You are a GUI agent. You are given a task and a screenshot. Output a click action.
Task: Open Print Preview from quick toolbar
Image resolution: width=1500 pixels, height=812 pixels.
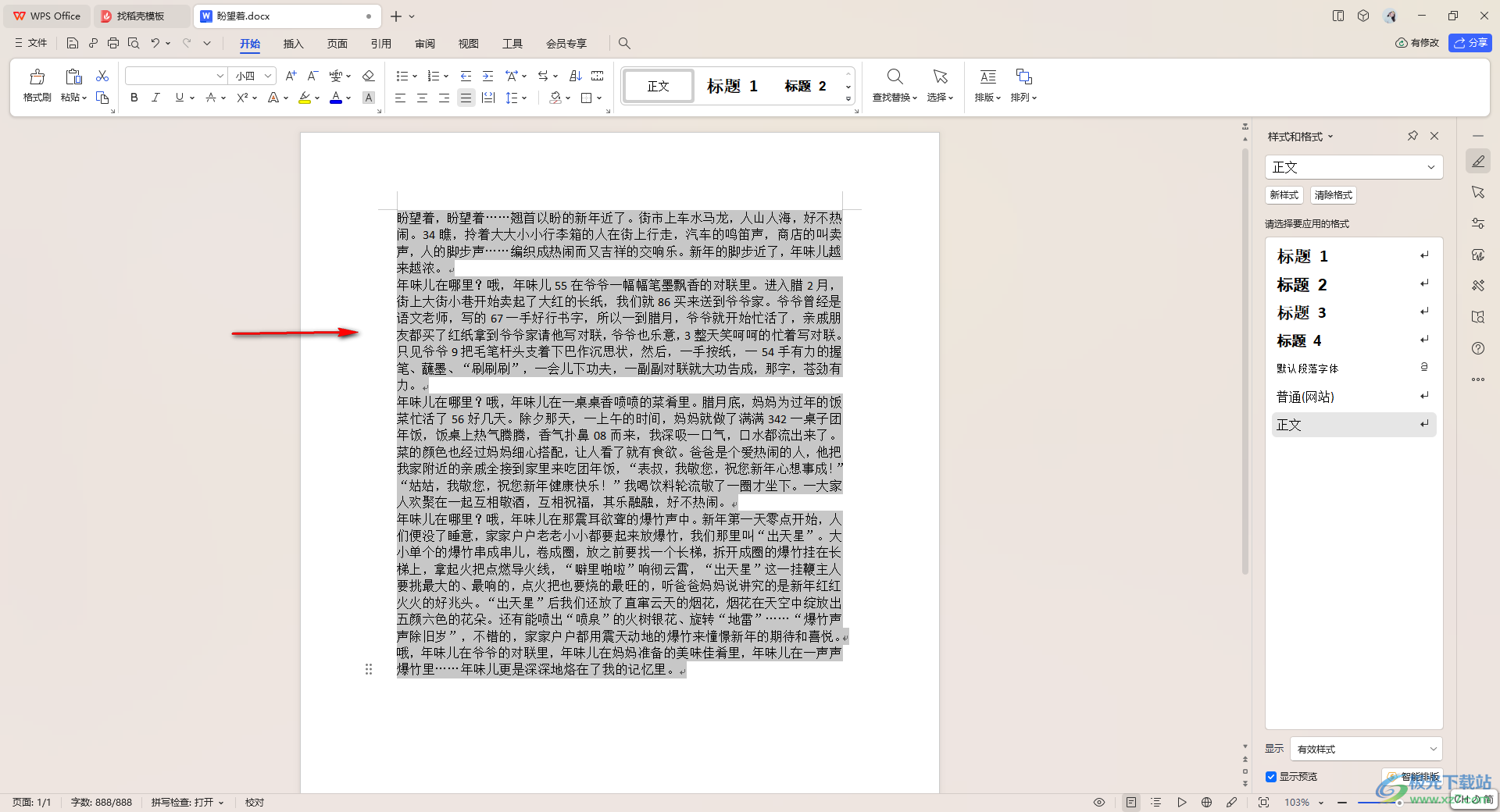click(134, 43)
